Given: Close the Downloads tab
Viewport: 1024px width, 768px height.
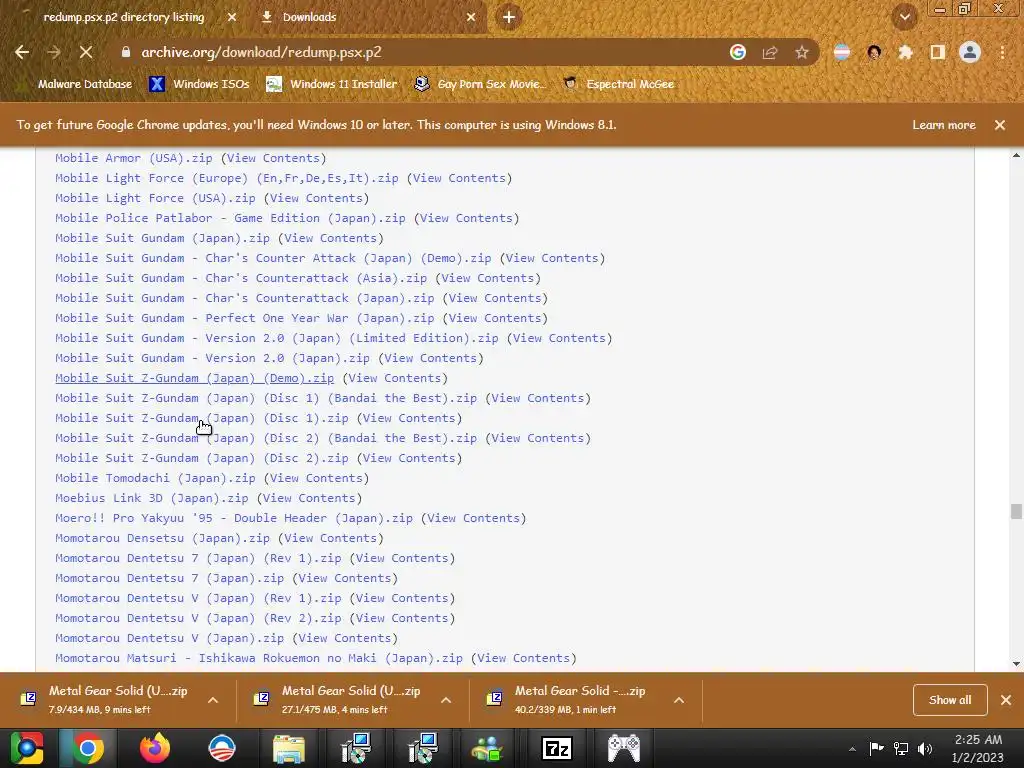Looking at the screenshot, I should (471, 17).
